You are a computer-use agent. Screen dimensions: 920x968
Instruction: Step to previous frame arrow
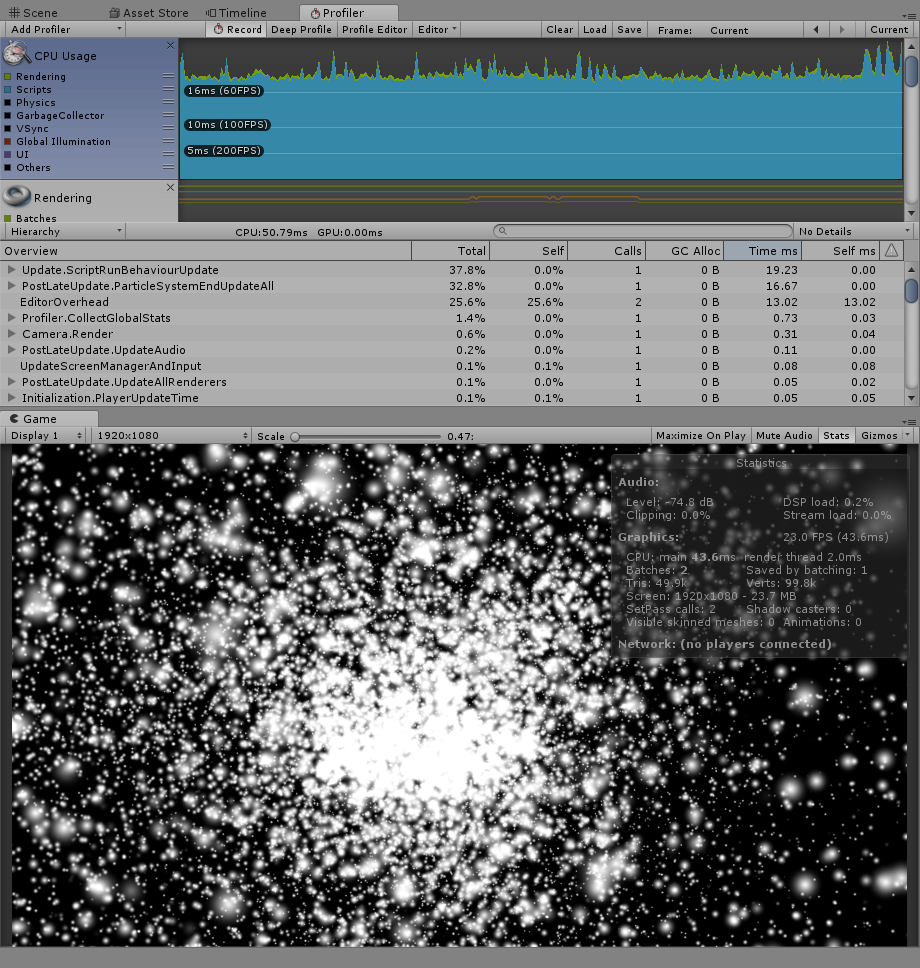pyautogui.click(x=816, y=30)
